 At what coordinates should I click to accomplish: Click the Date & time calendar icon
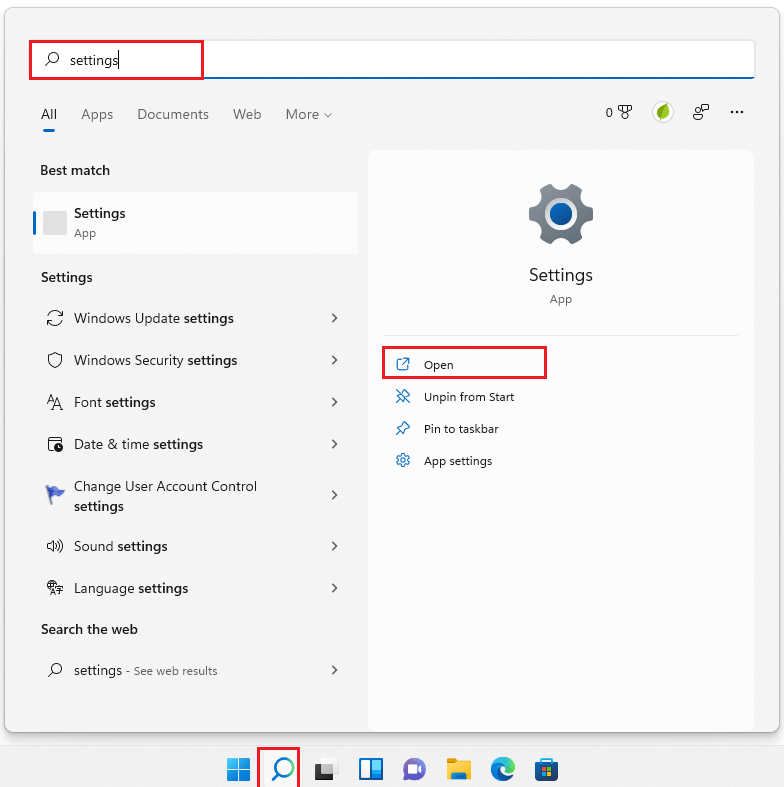tap(55, 444)
